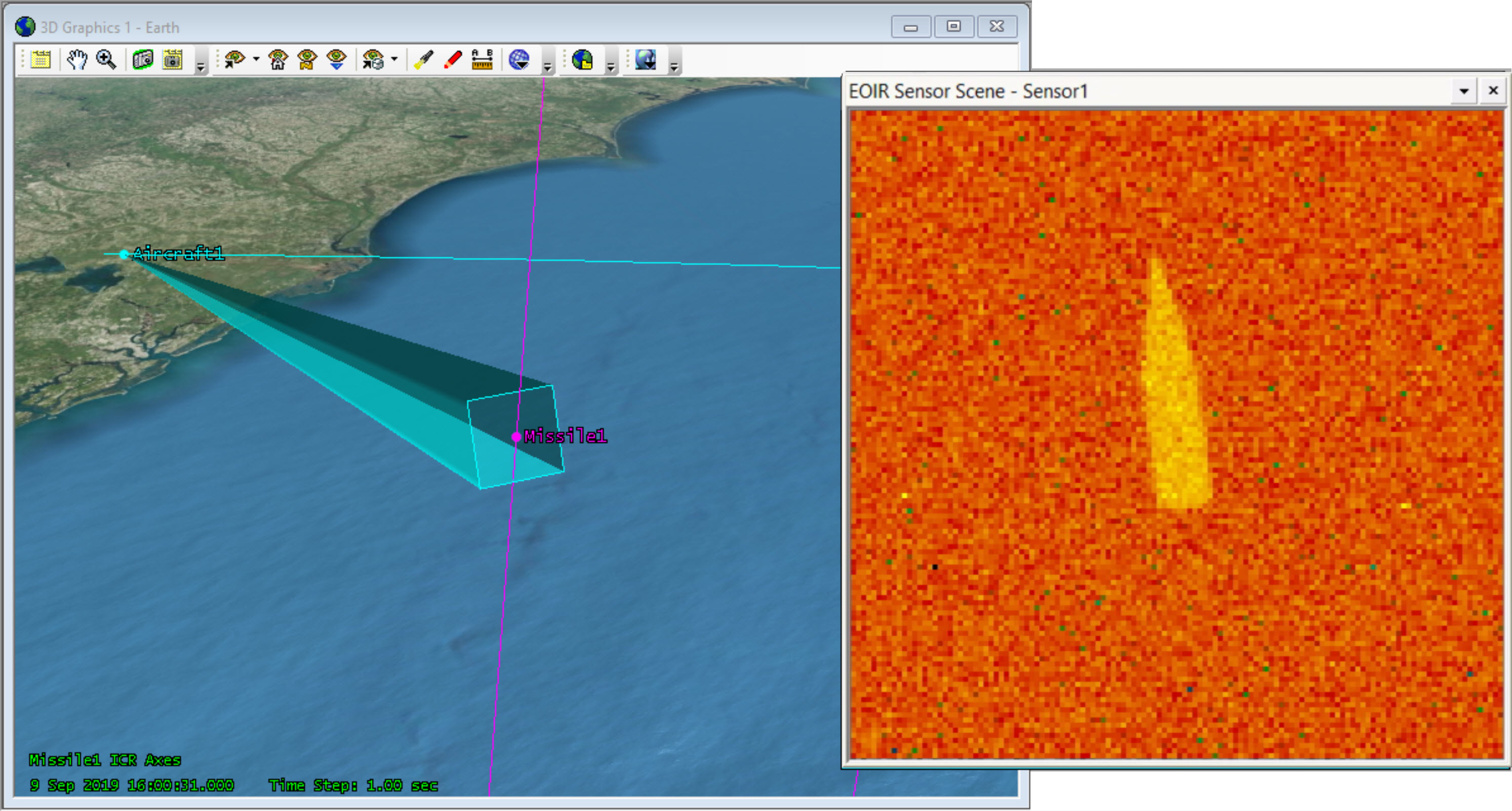Click the Home View eye icon
This screenshot has height=811, width=1512.
[x=278, y=59]
